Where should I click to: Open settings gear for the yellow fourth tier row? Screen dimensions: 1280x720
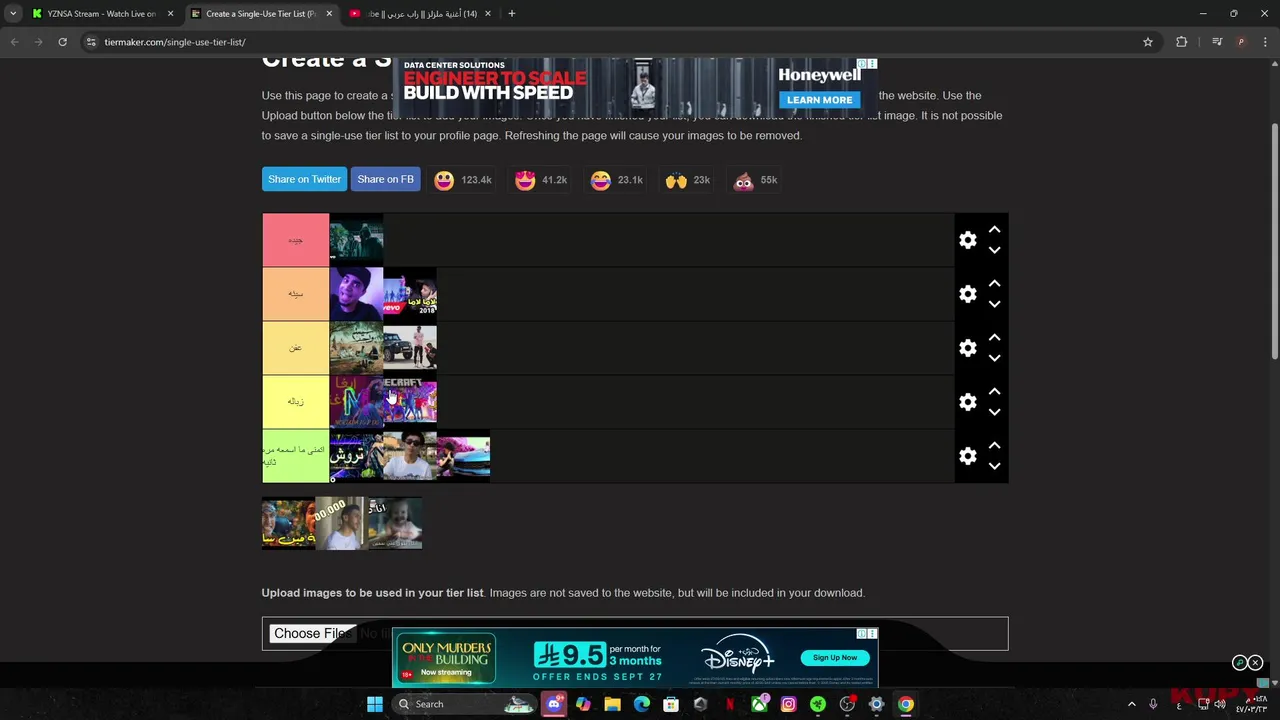click(x=967, y=402)
